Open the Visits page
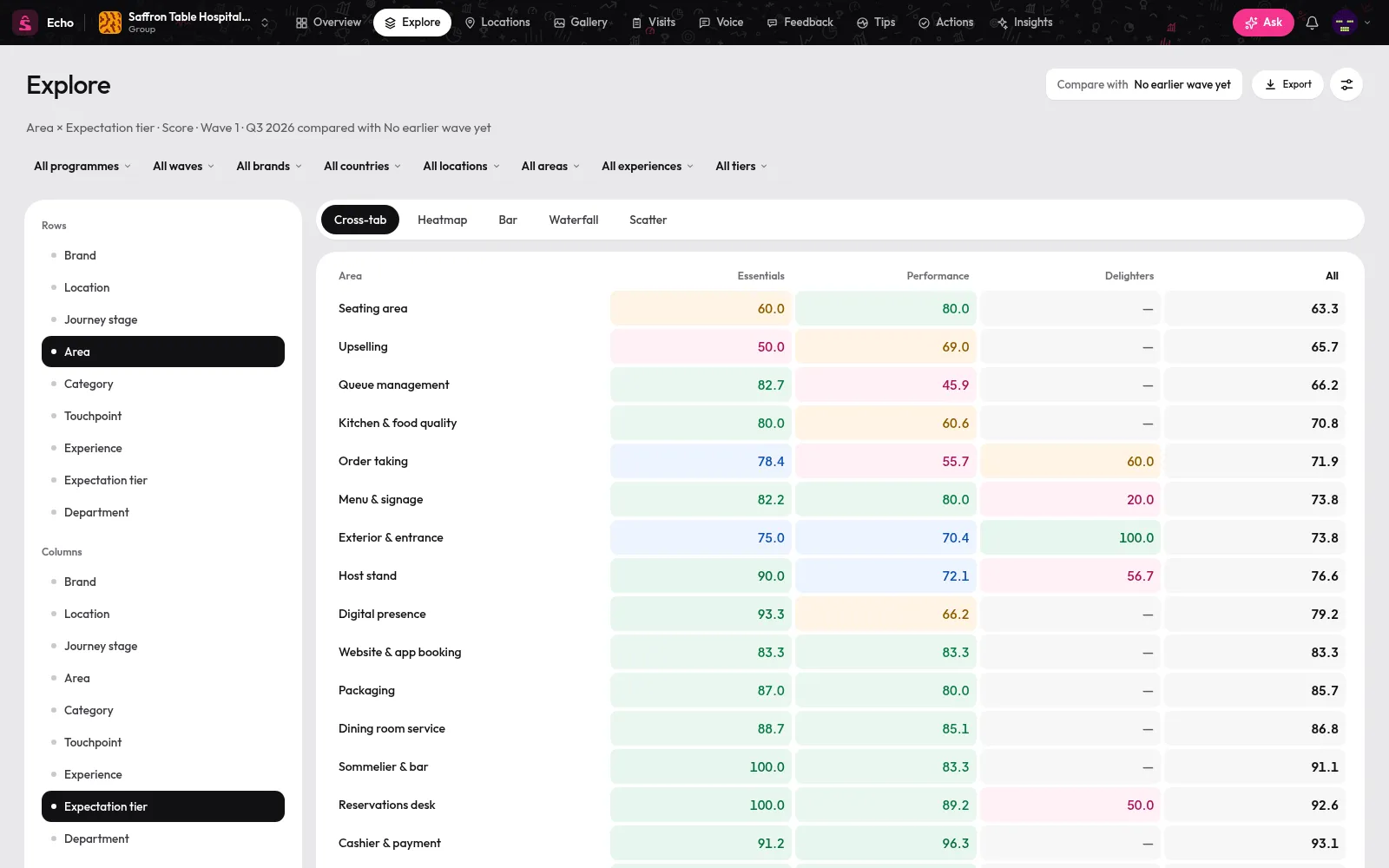This screenshot has height=868, width=1389. pyautogui.click(x=654, y=23)
